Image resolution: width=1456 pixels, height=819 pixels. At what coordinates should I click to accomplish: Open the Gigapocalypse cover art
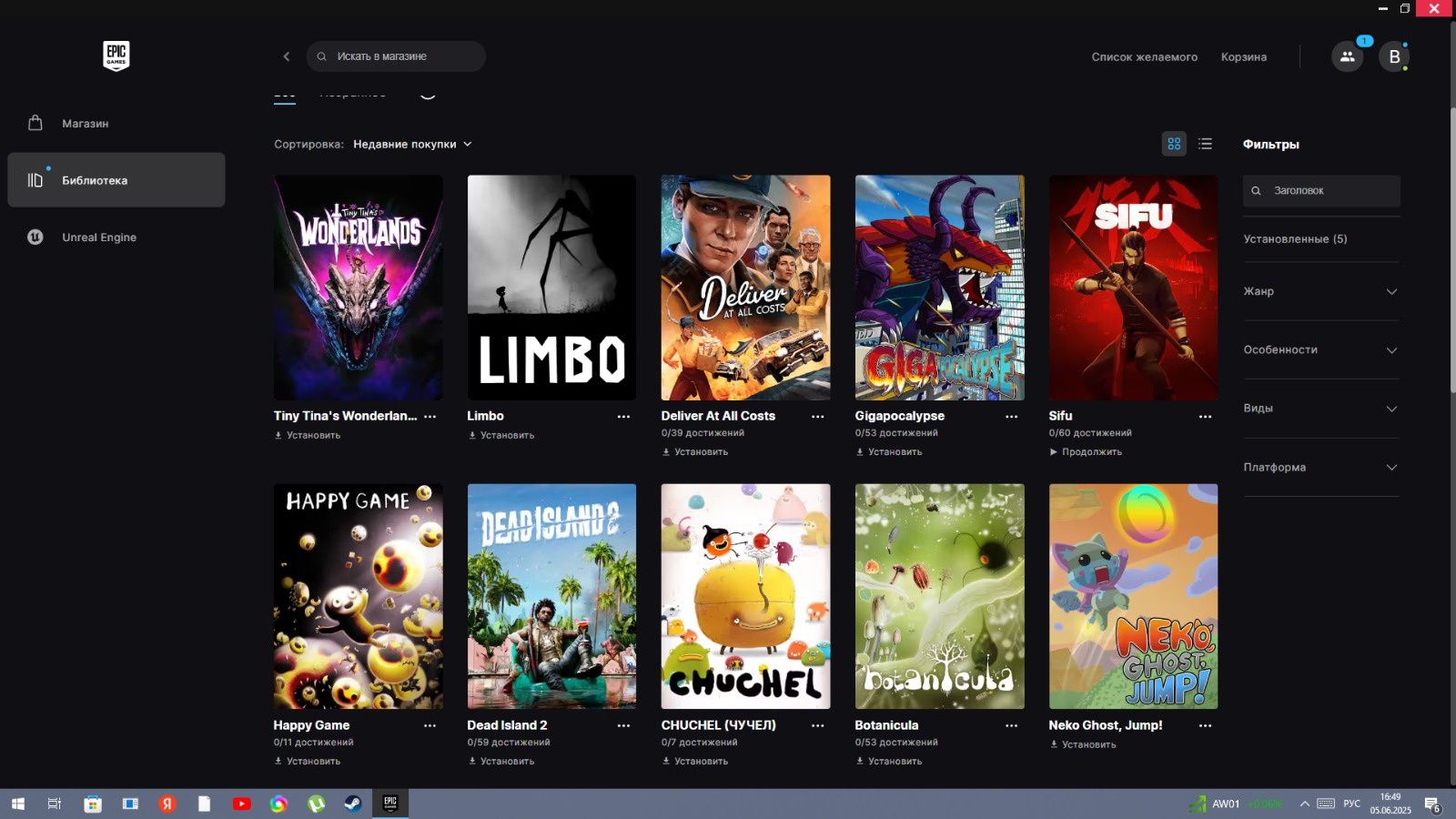(939, 288)
